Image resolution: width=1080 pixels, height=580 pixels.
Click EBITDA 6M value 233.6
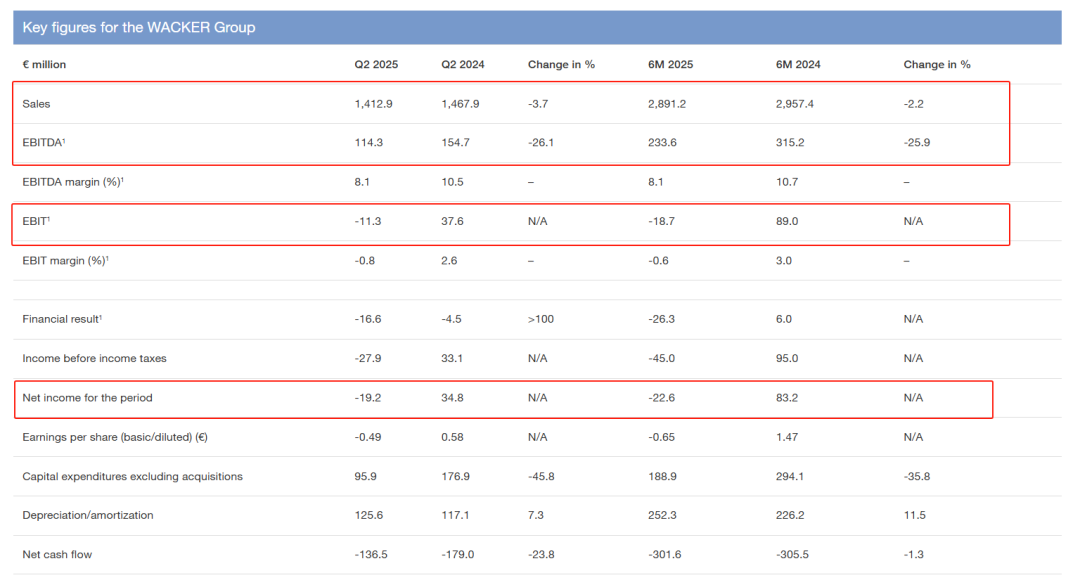click(x=662, y=143)
